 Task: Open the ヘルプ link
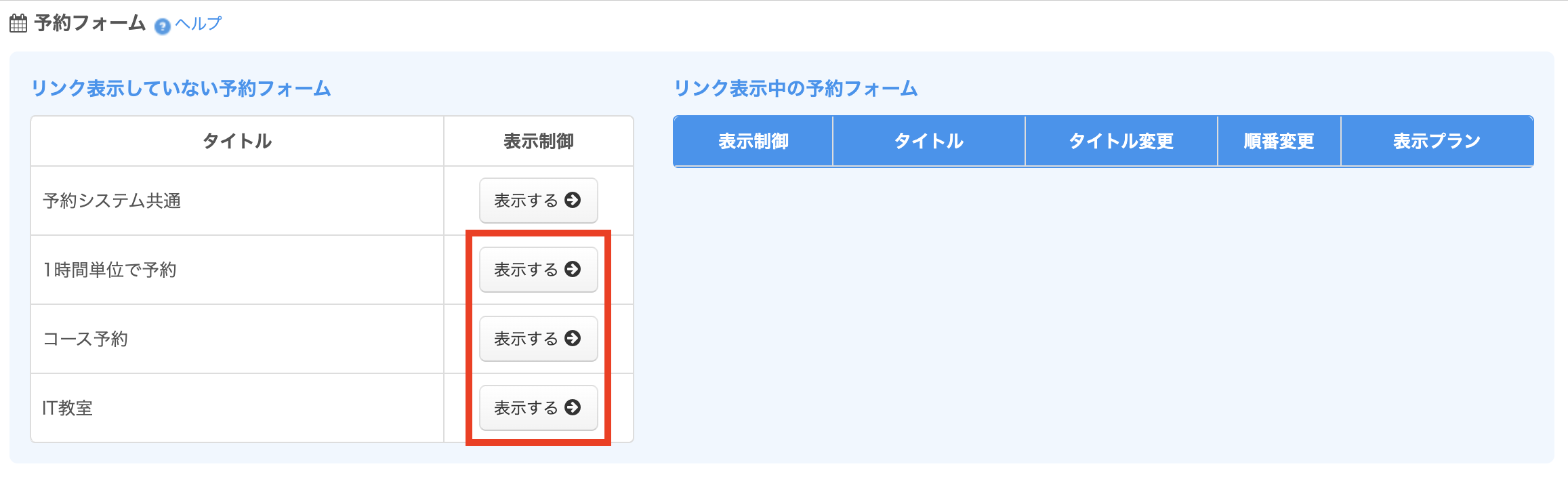click(x=198, y=24)
